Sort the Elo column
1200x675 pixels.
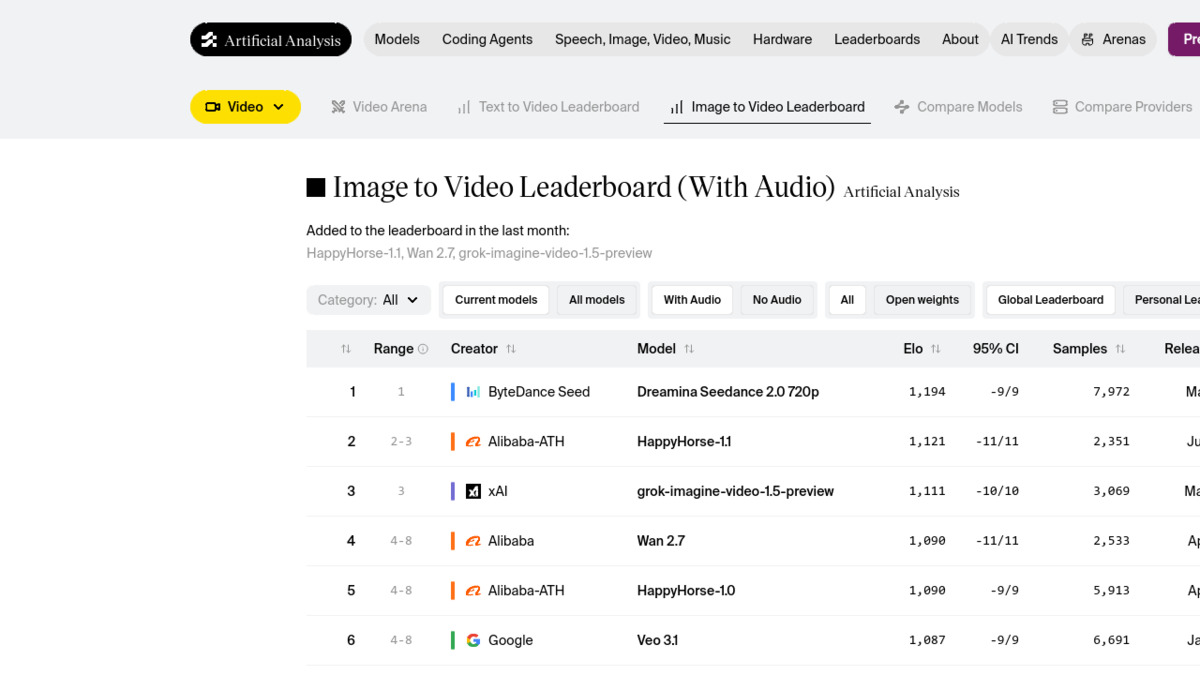tap(936, 349)
